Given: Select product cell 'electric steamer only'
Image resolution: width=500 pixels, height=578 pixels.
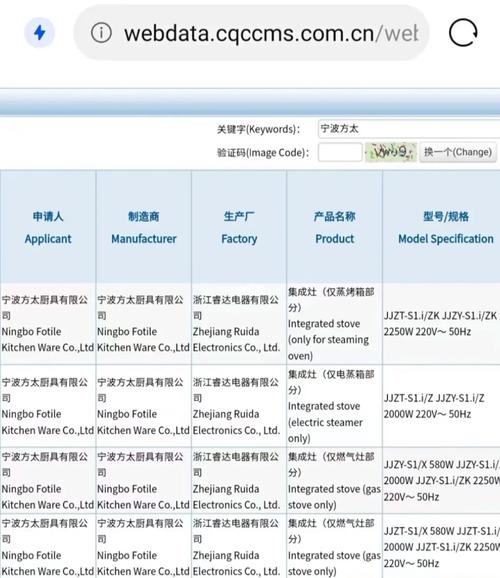Looking at the screenshot, I should pyautogui.click(x=334, y=406).
